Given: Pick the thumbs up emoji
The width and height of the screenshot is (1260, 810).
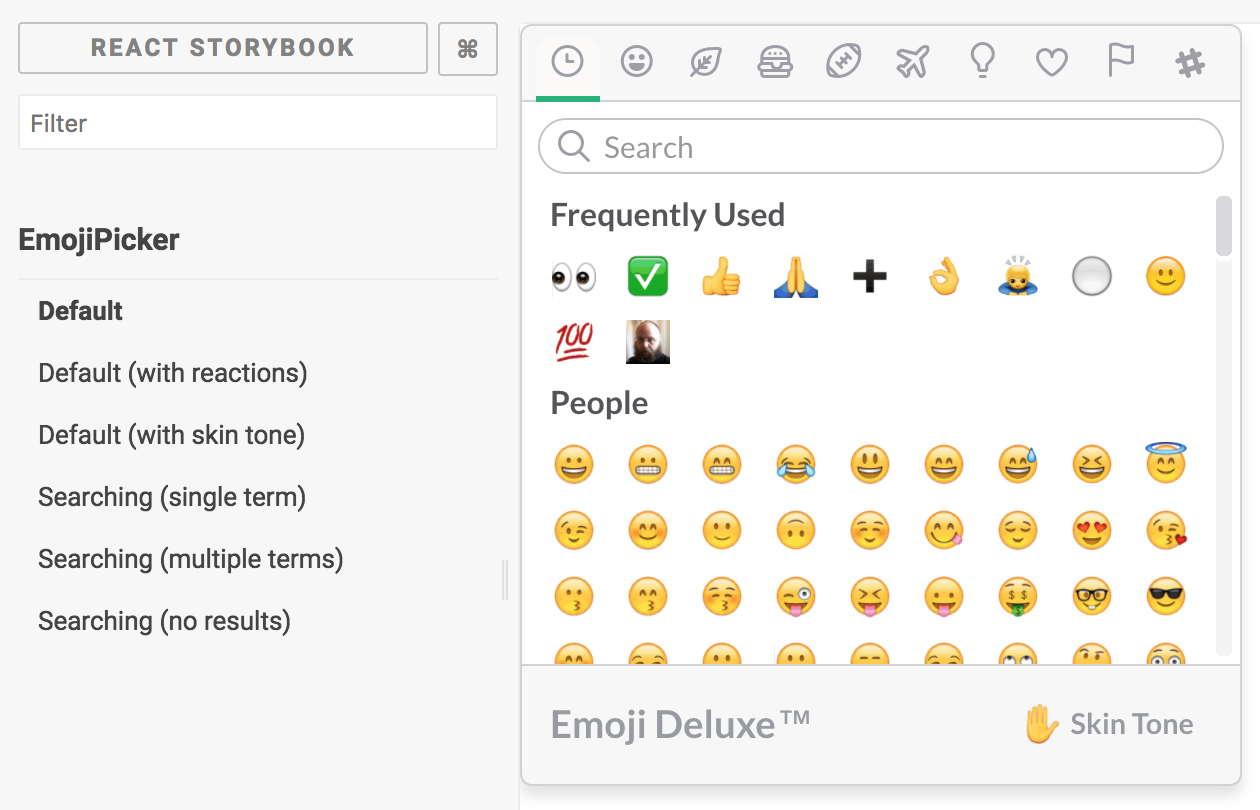Looking at the screenshot, I should click(721, 277).
